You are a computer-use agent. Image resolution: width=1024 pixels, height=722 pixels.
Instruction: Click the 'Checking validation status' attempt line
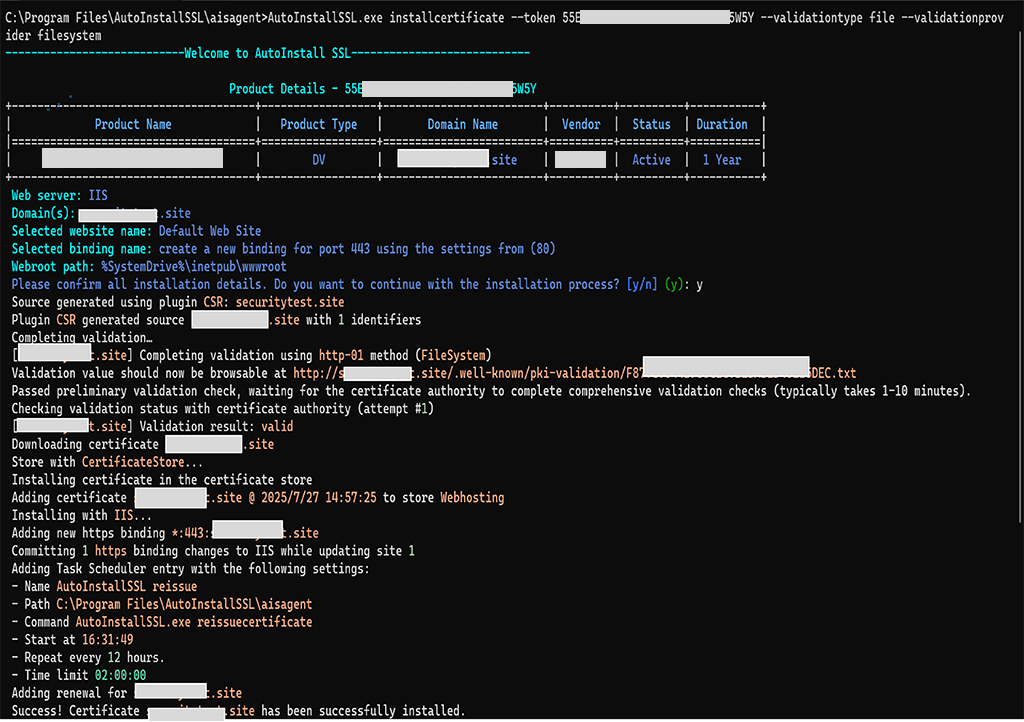click(223, 409)
